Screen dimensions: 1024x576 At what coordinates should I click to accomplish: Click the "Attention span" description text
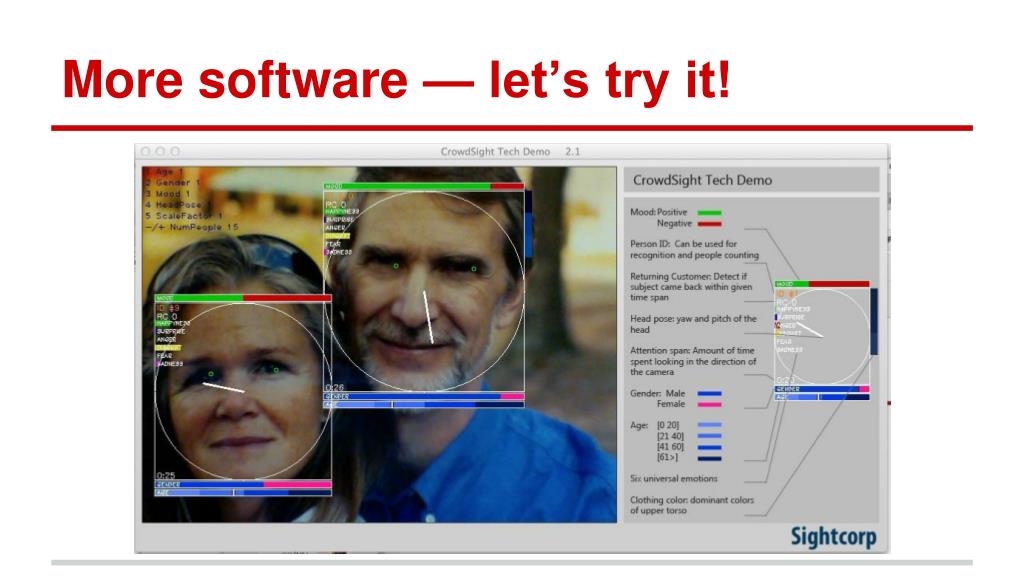[x=693, y=361]
